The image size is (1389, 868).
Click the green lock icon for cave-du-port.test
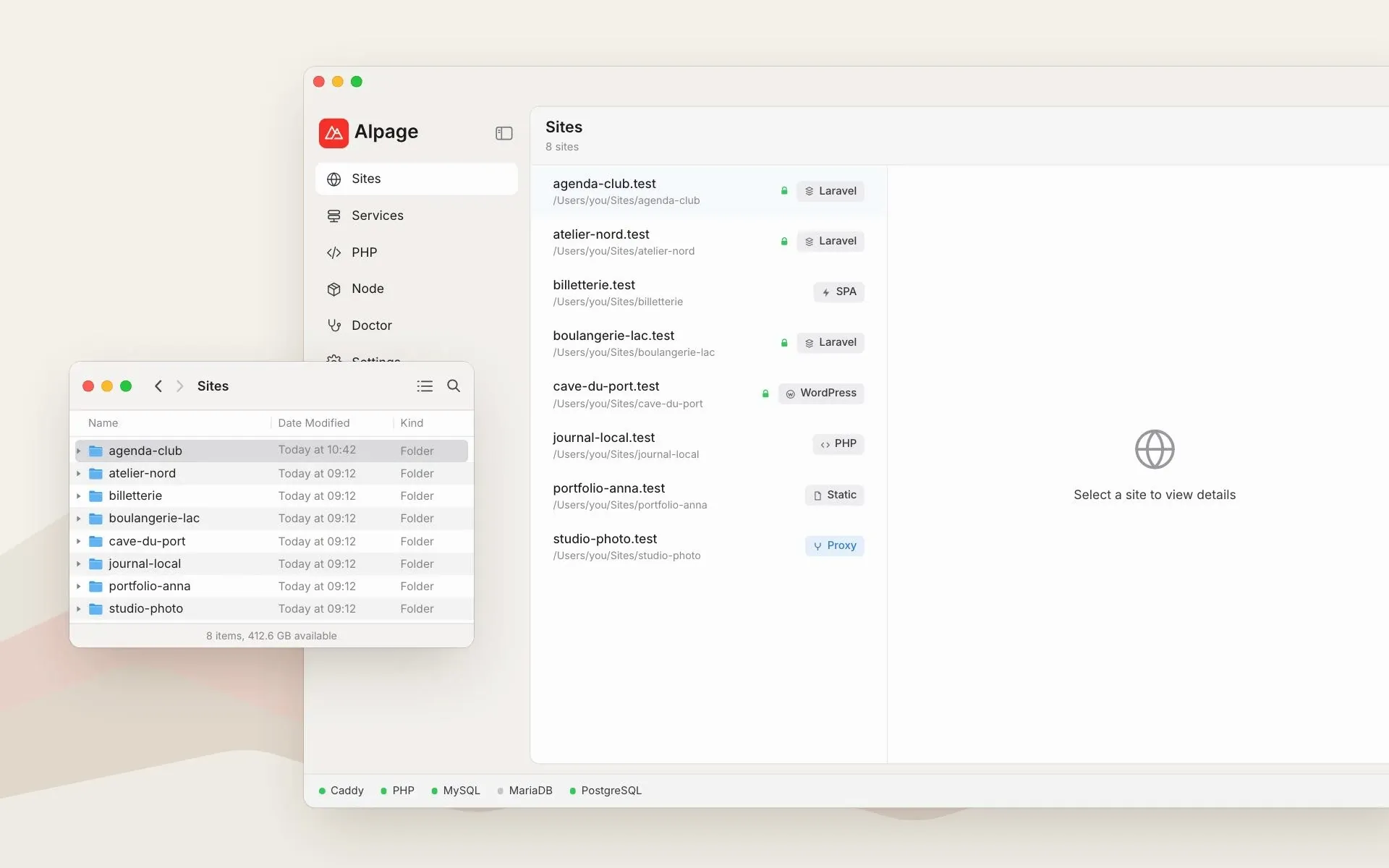(765, 393)
